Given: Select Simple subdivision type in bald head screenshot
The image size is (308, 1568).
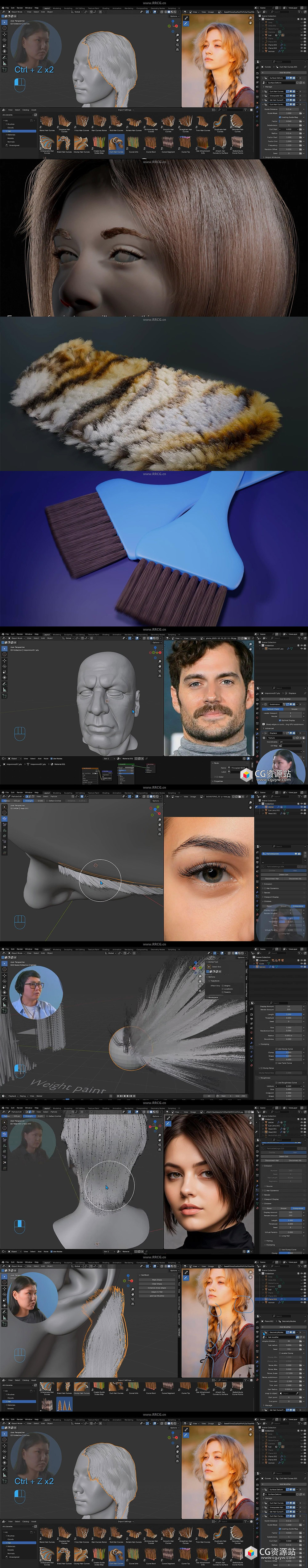Looking at the screenshot, I should point(295,709).
